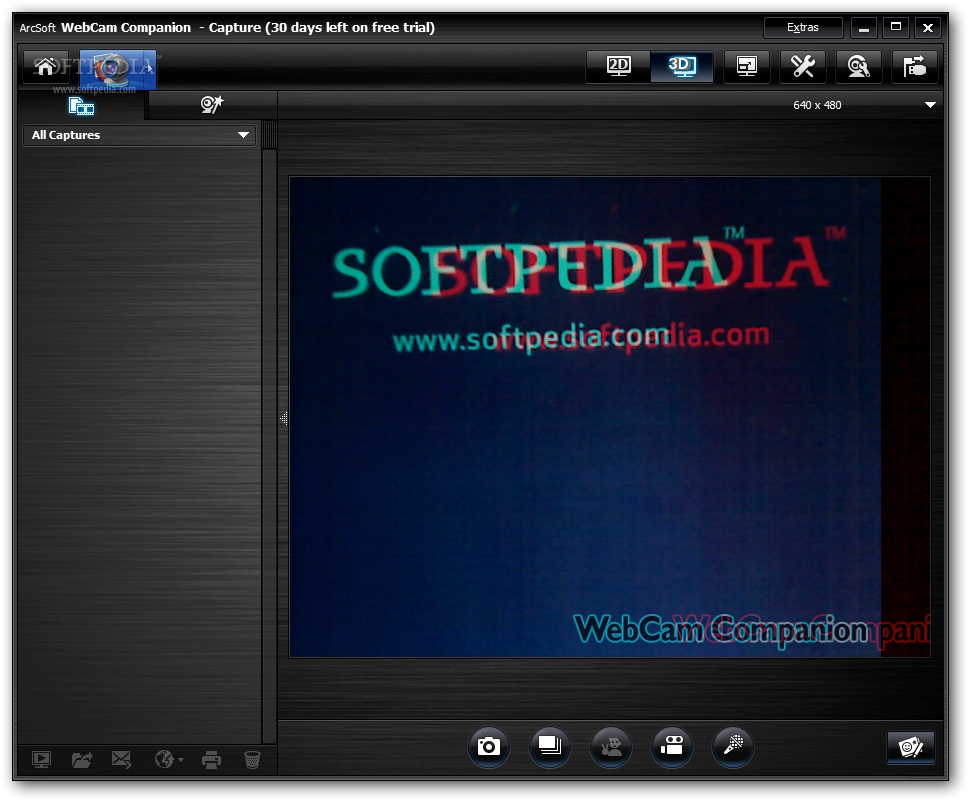Open the webcam Capture module icon

[x=117, y=68]
